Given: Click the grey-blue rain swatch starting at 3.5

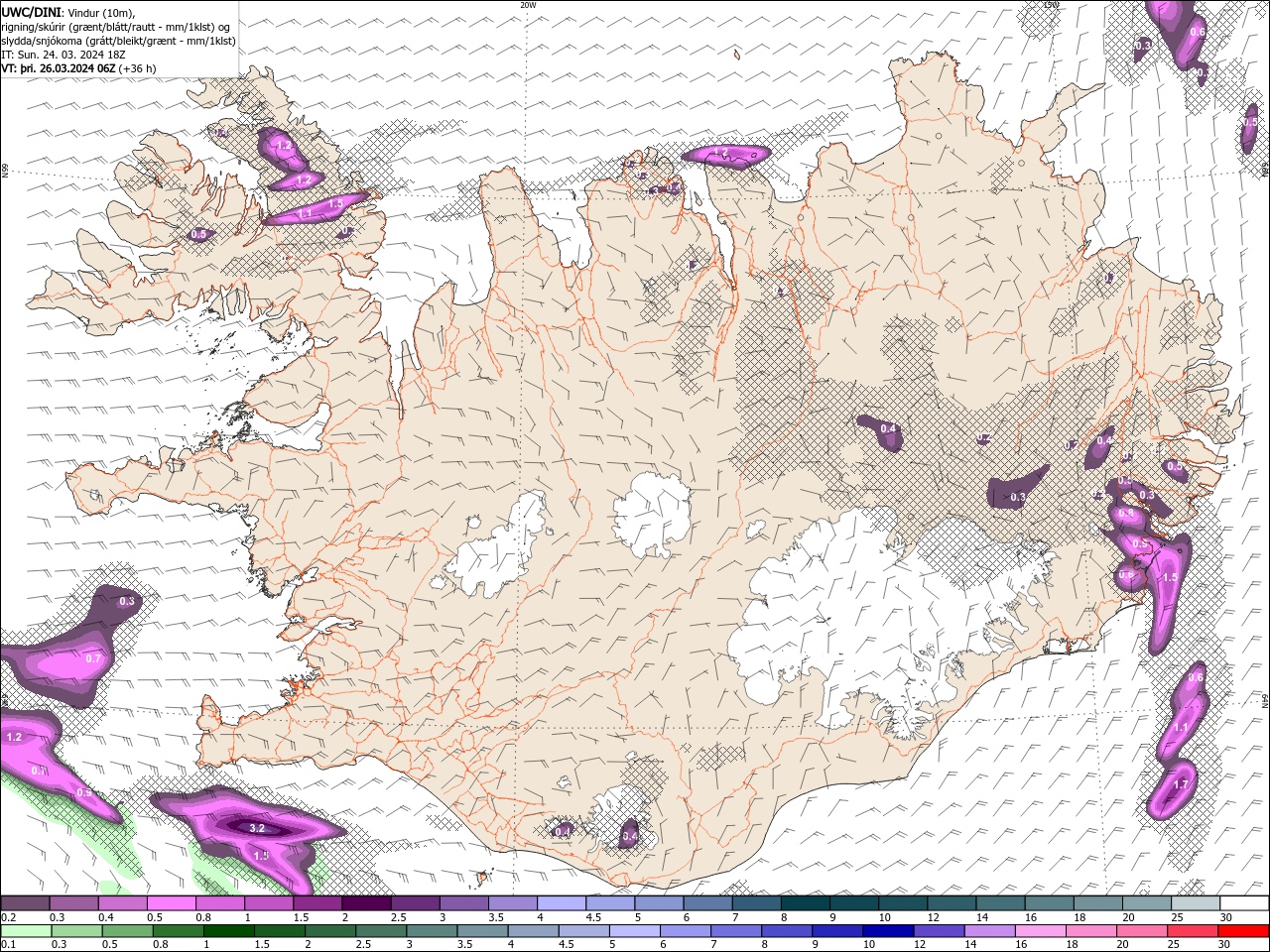Looking at the screenshot, I should point(481,931).
